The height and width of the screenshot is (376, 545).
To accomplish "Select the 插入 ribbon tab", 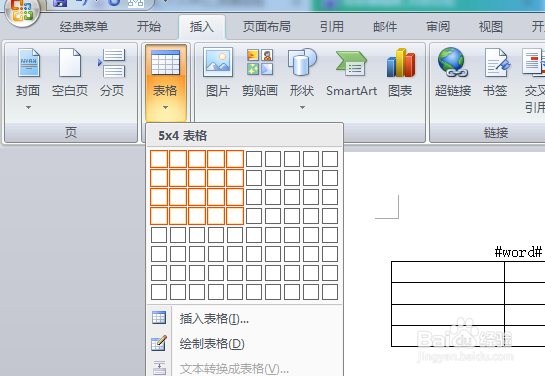I will tap(202, 27).
